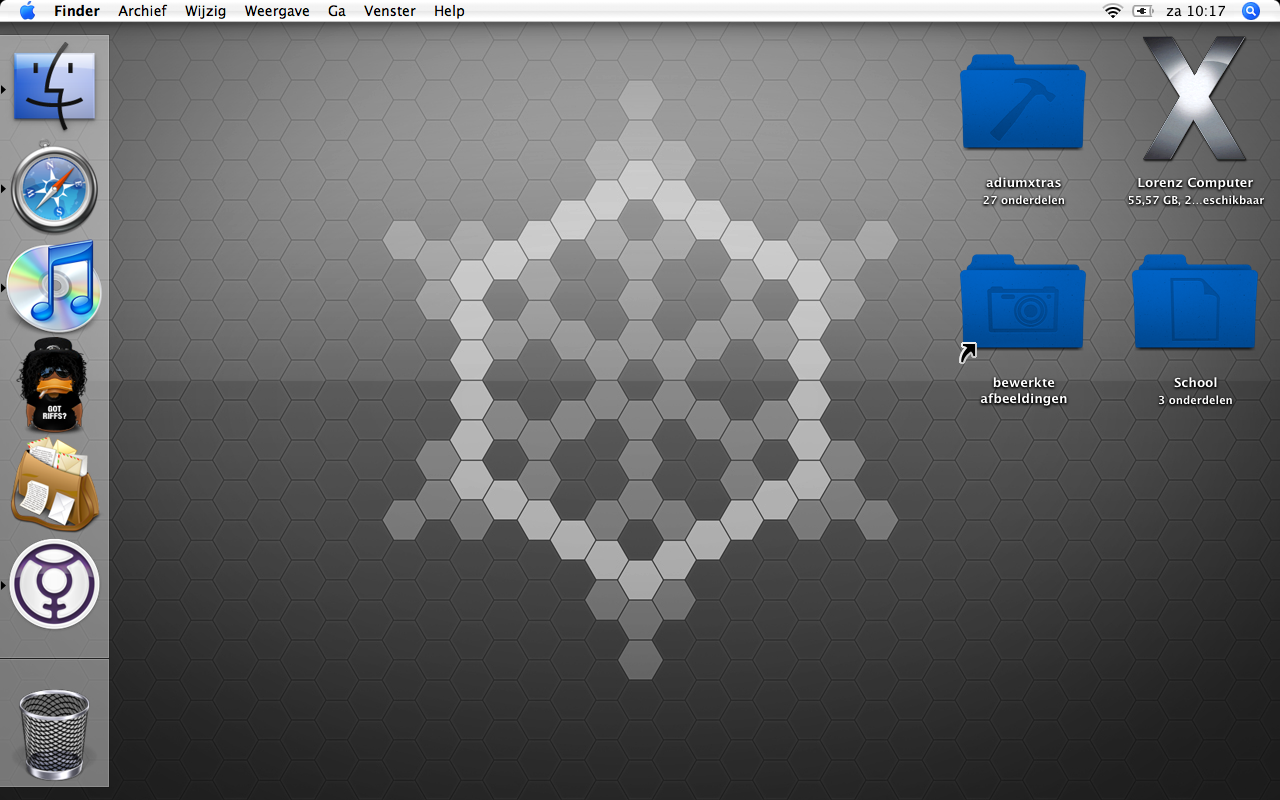This screenshot has width=1280, height=800.
Task: Open Adium duck icon in Dock
Action: [54, 385]
